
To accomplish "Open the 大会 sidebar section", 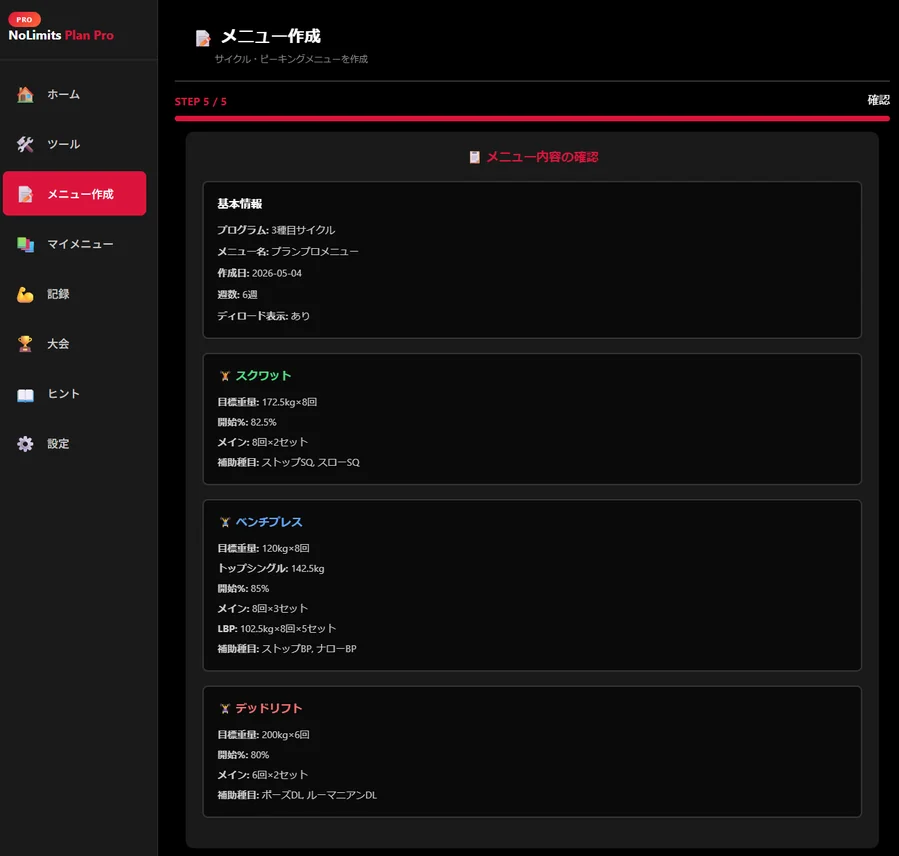I will pyautogui.click(x=75, y=344).
